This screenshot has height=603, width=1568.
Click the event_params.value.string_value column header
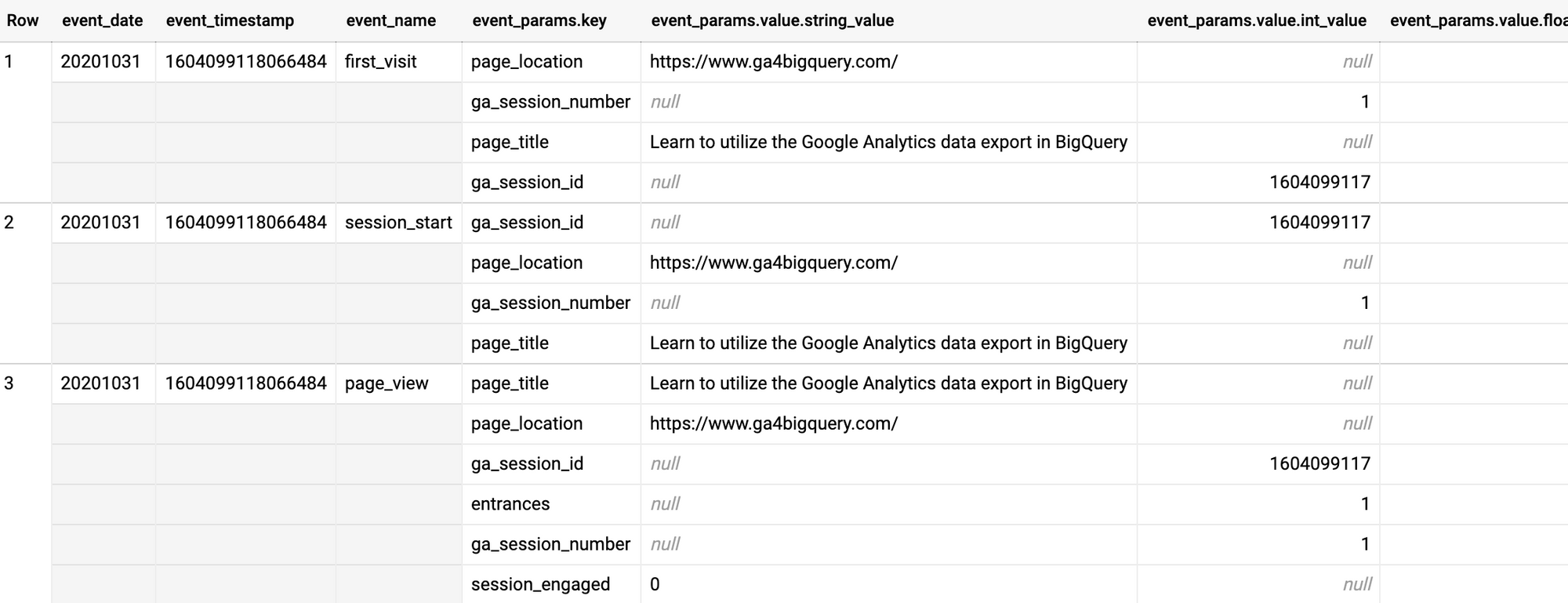click(771, 20)
